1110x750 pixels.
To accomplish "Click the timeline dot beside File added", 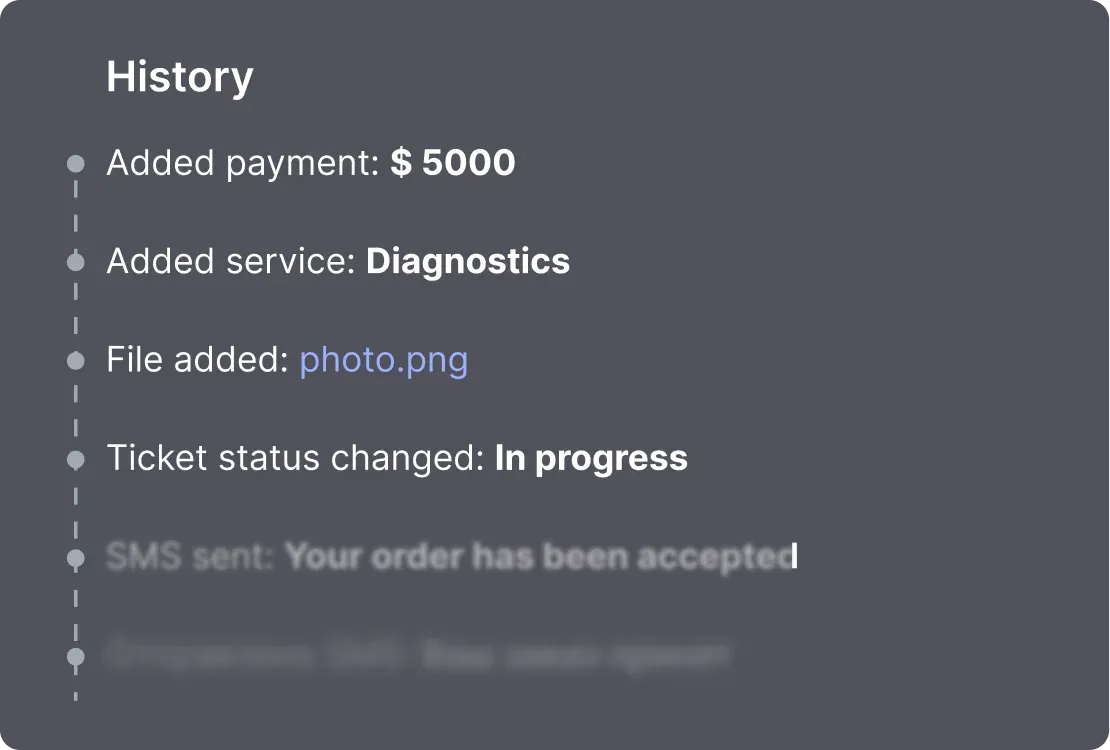I will click(x=76, y=360).
